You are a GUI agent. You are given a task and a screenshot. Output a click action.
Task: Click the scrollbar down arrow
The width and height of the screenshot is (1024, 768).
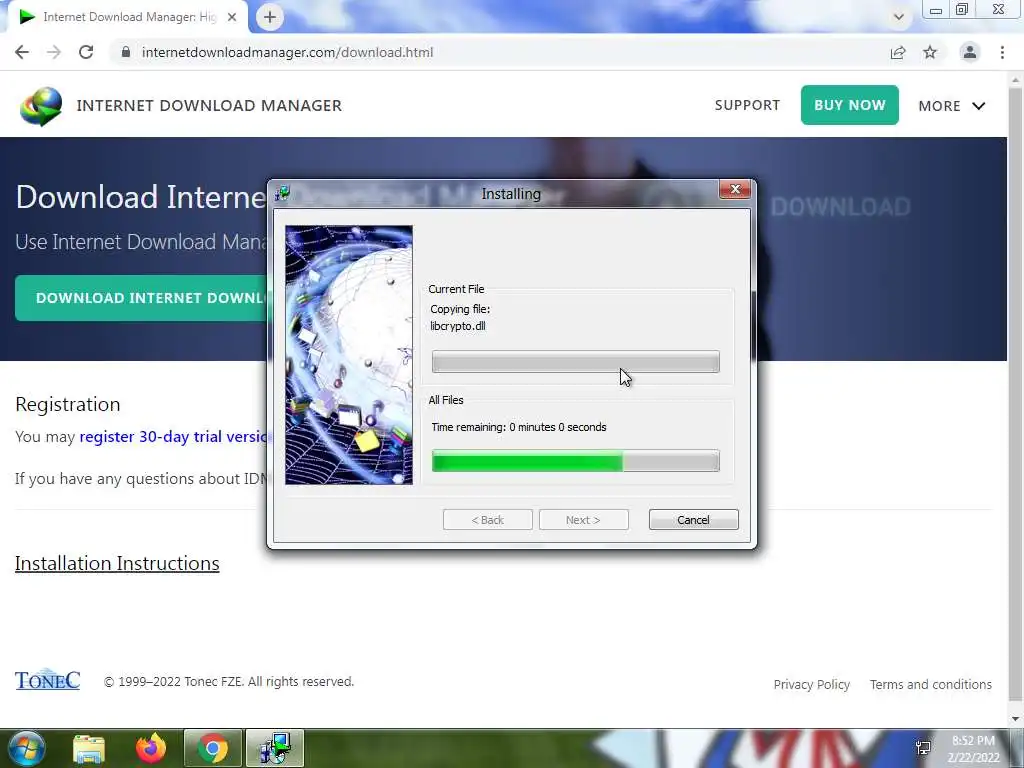pos(1016,718)
